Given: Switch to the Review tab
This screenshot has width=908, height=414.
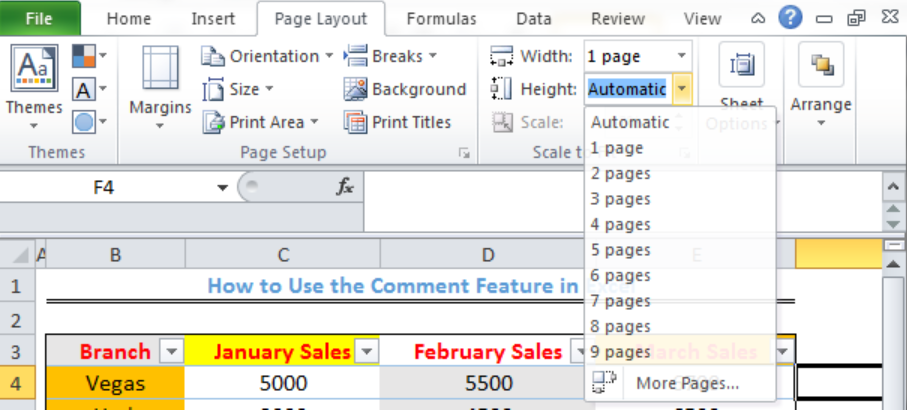Looking at the screenshot, I should click(x=619, y=19).
